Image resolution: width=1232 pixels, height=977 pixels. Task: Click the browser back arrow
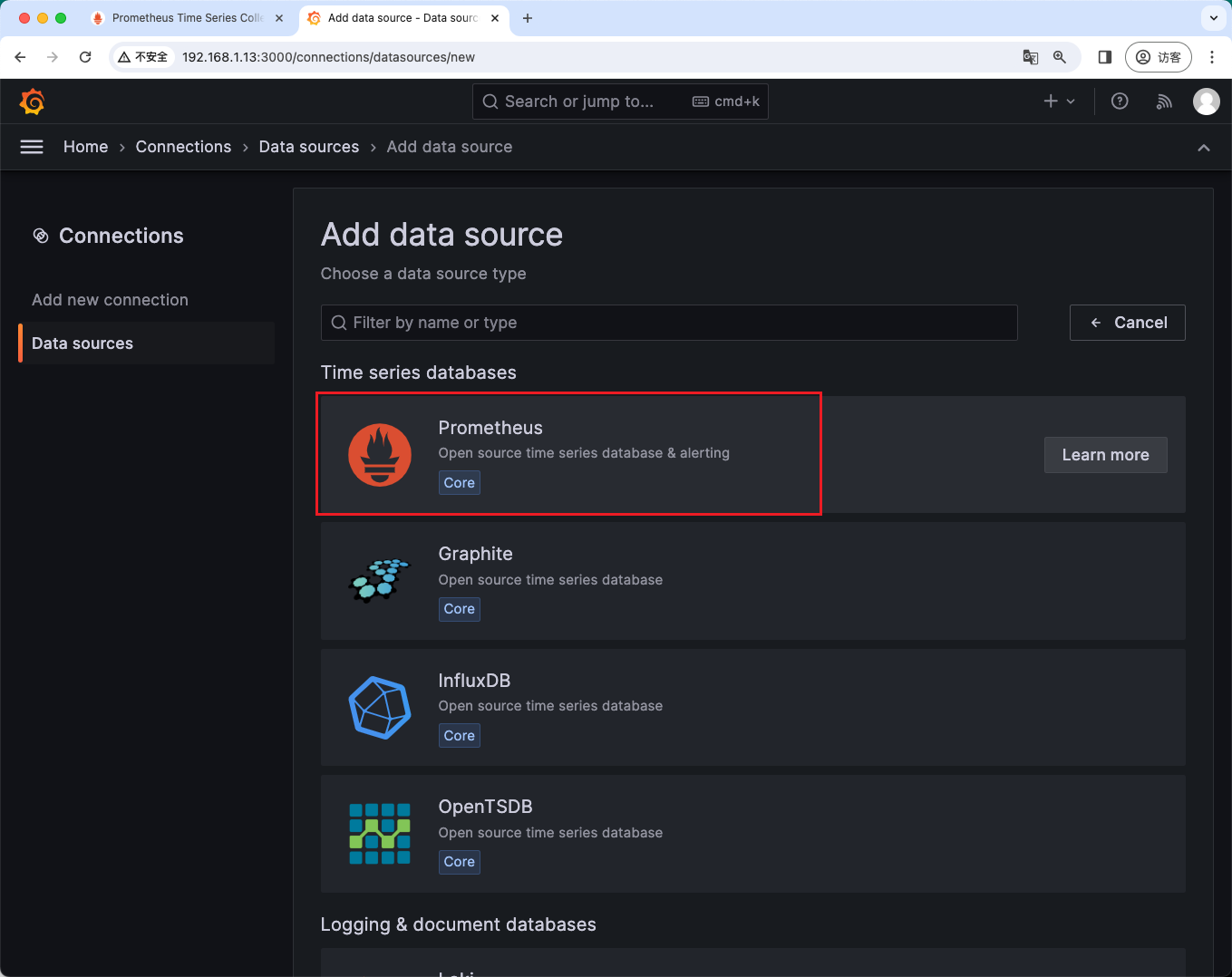click(x=20, y=57)
